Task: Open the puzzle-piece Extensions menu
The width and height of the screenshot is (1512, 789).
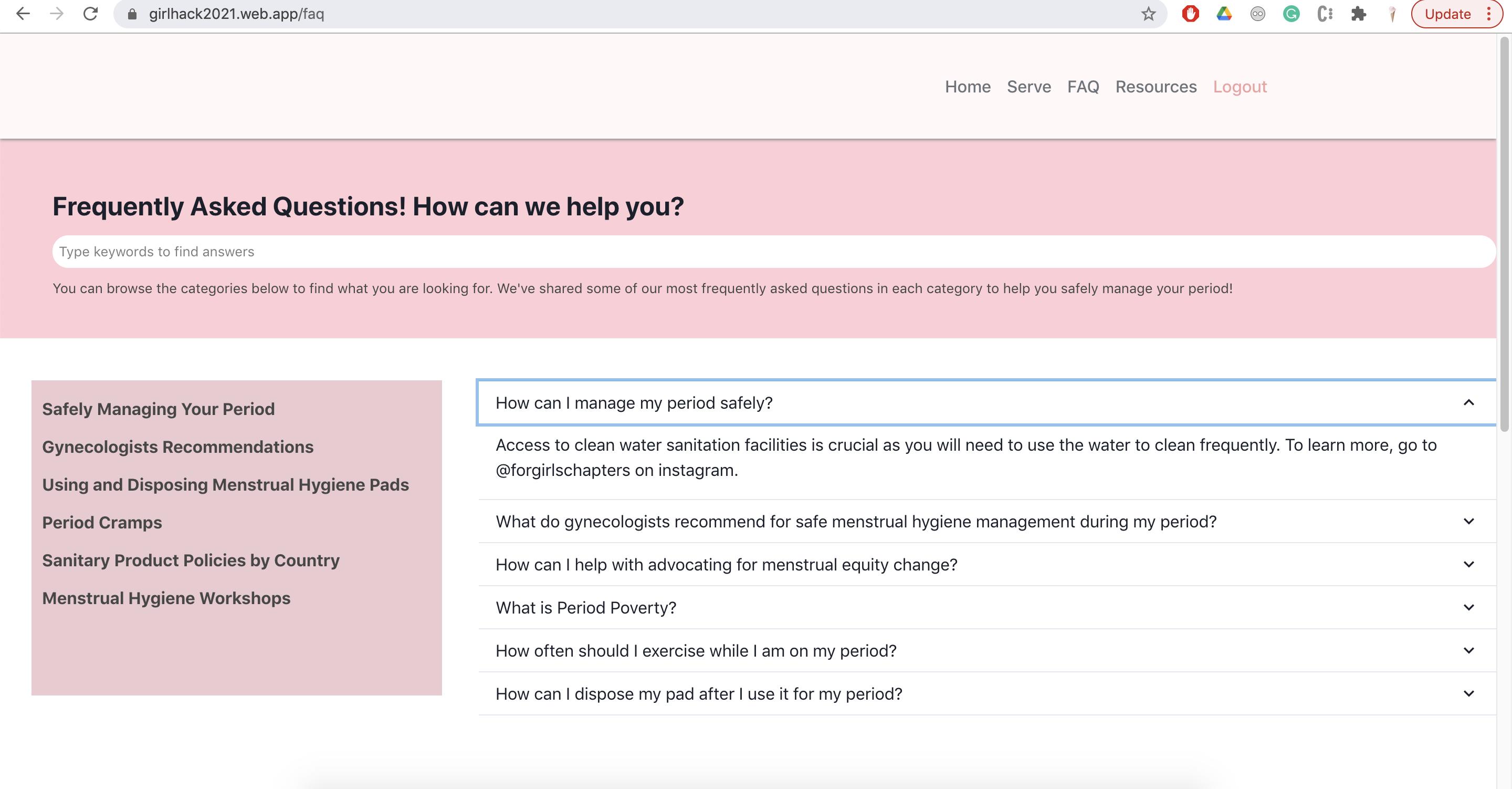Action: [1358, 14]
